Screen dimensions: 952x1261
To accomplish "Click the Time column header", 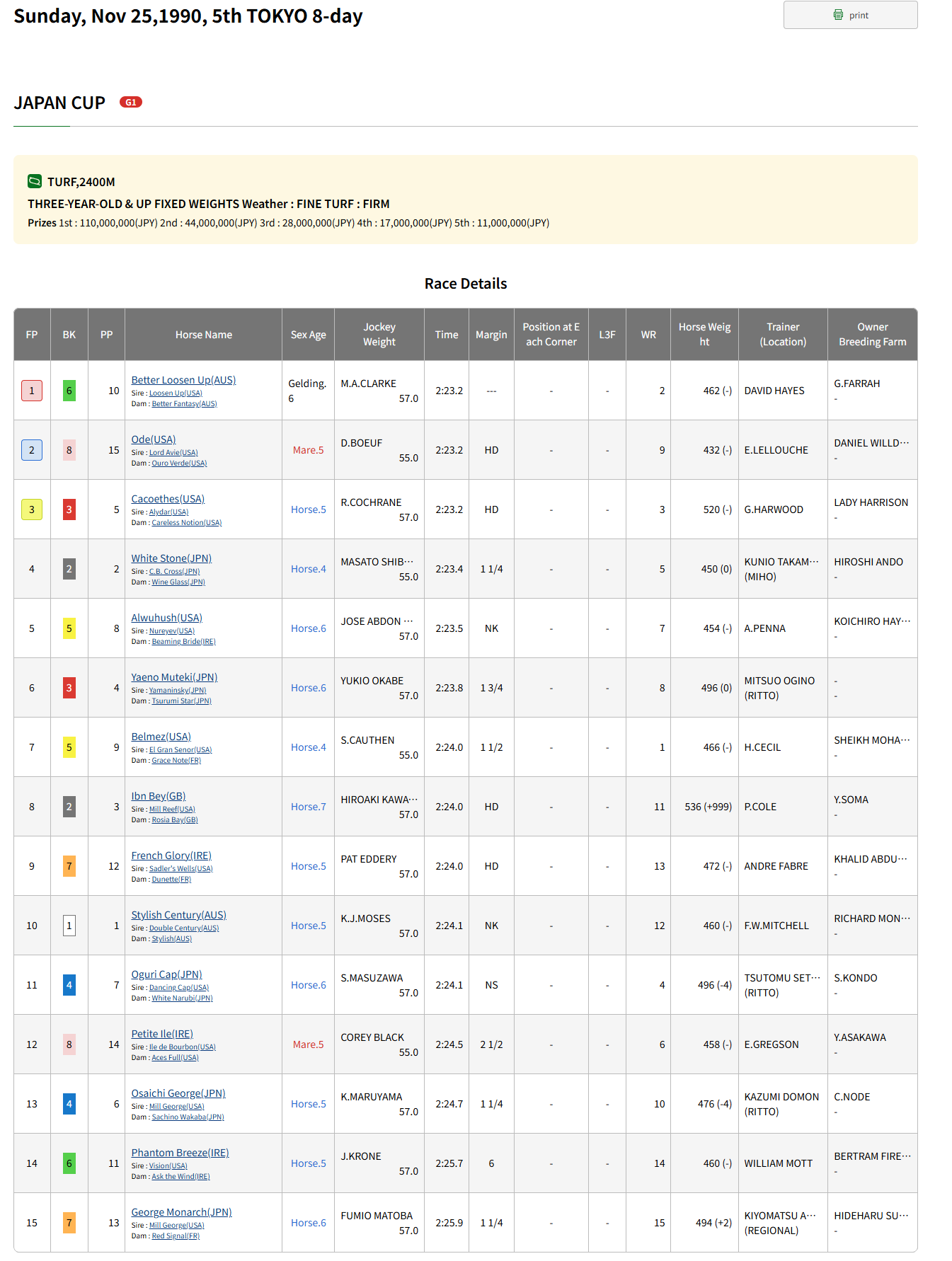I will pyautogui.click(x=447, y=335).
